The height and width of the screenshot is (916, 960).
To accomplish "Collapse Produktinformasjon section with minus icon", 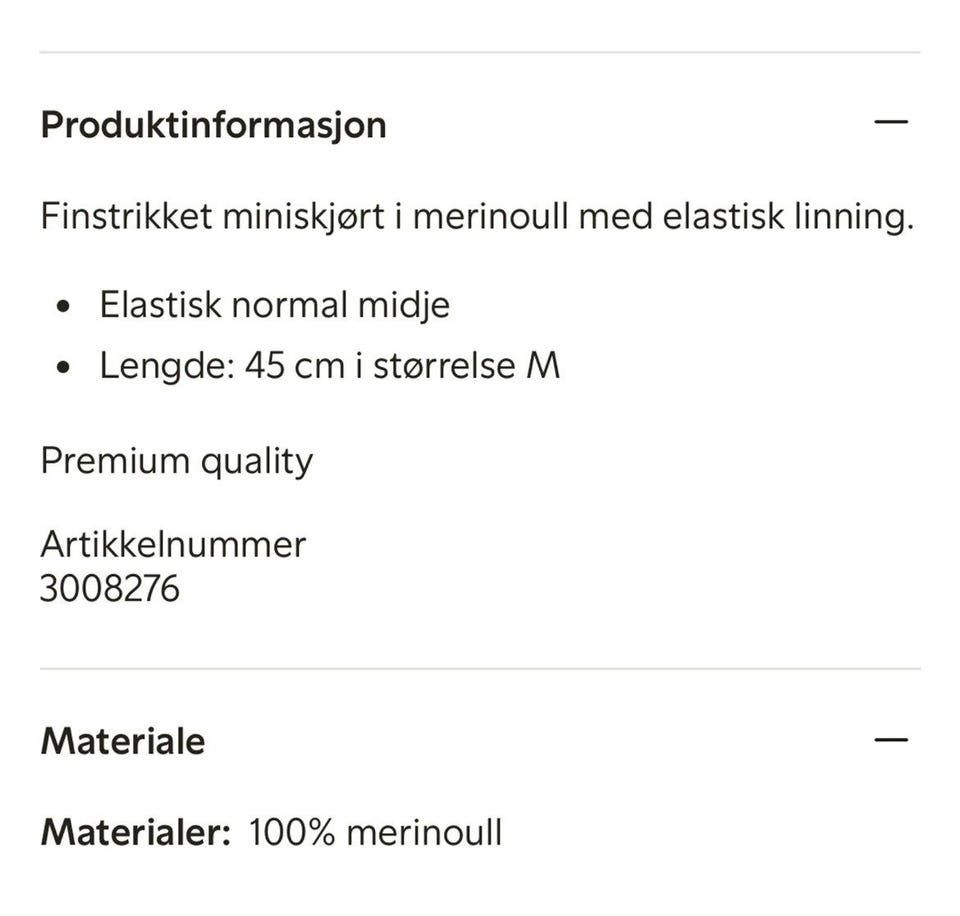I will pyautogui.click(x=890, y=123).
